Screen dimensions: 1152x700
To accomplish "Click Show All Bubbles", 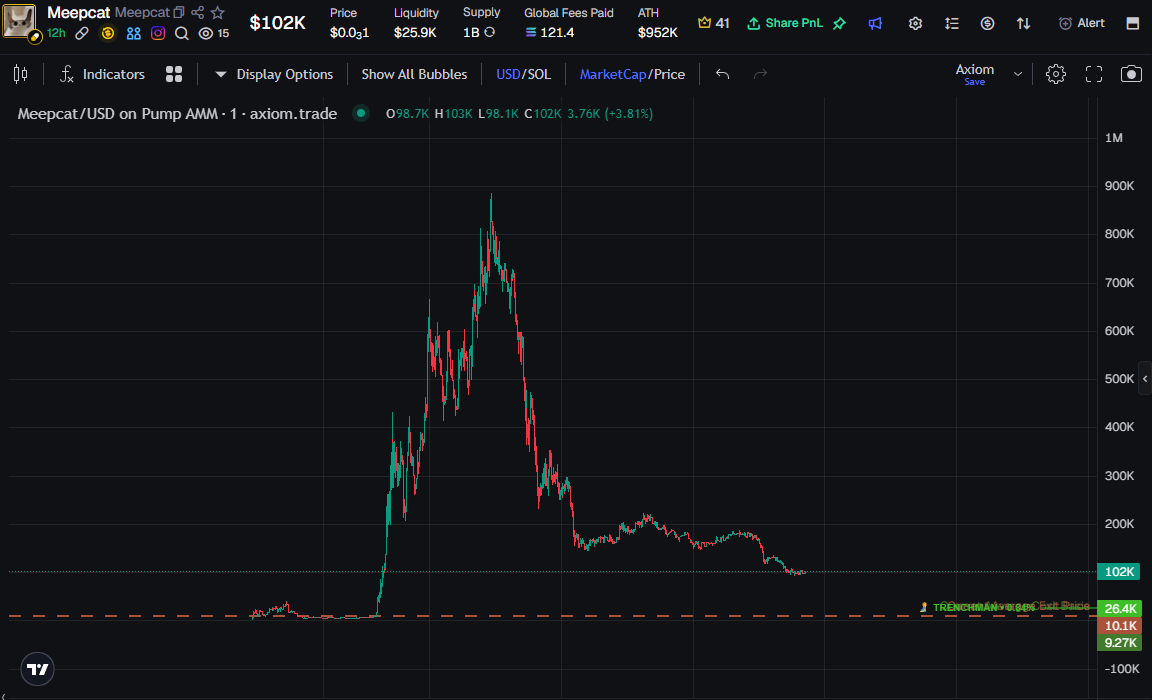I will [414, 74].
